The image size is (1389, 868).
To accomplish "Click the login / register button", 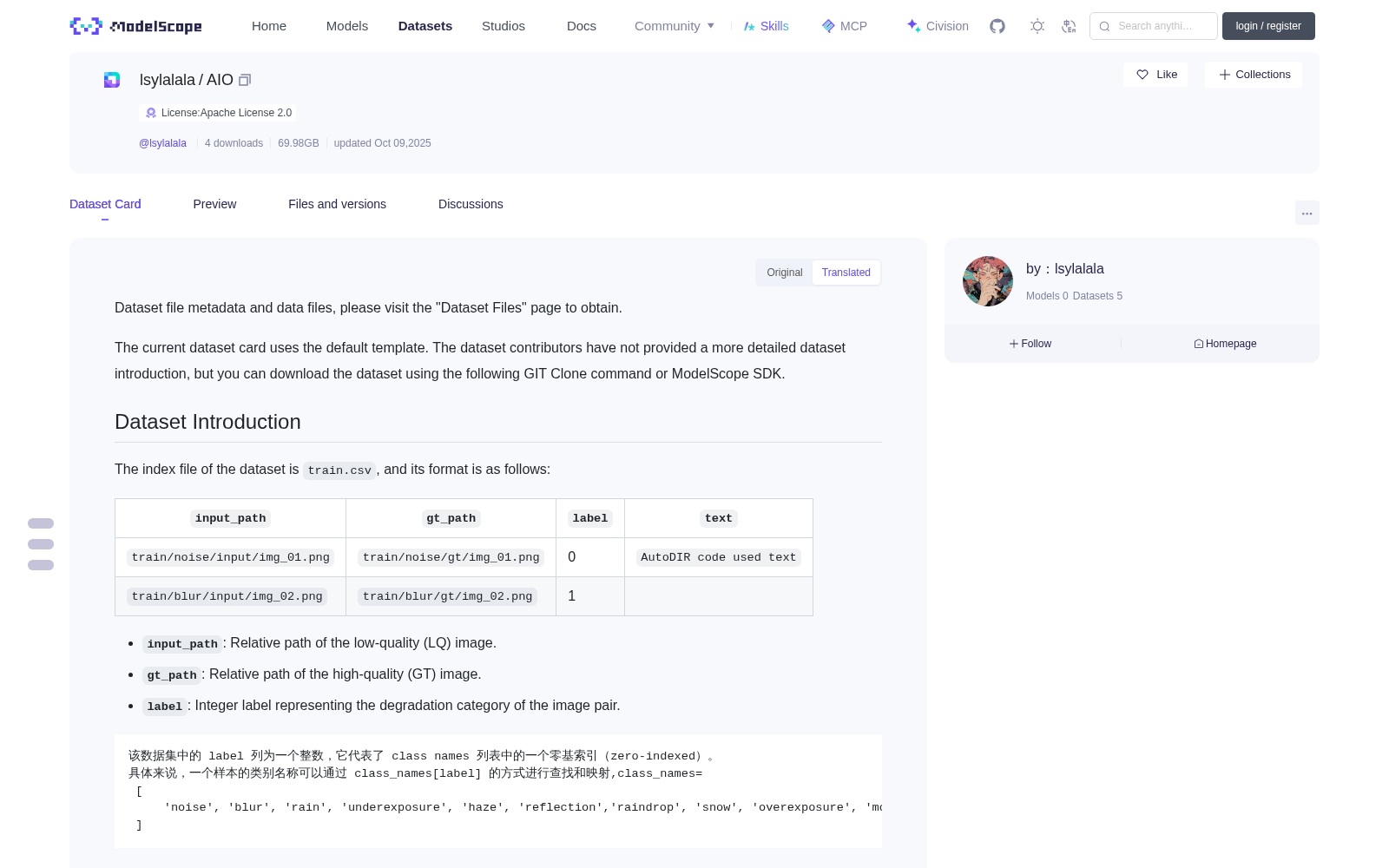I will [x=1268, y=26].
